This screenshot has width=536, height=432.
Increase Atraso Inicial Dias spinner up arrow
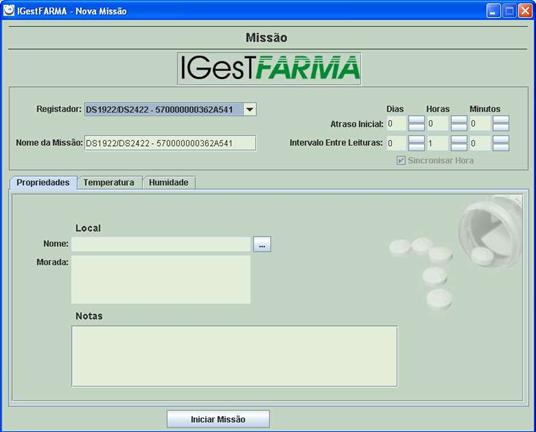click(416, 120)
